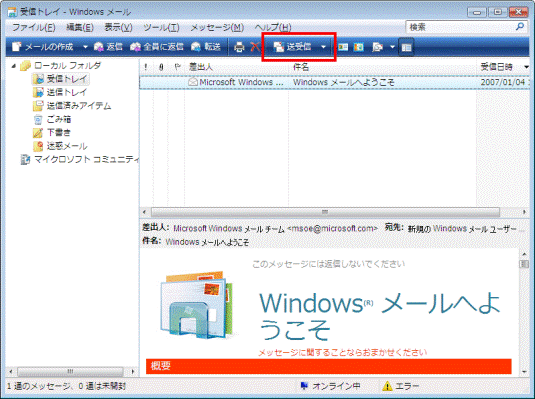The image size is (535, 399).
Task: Open the 表示(V) menu
Action: [118, 27]
